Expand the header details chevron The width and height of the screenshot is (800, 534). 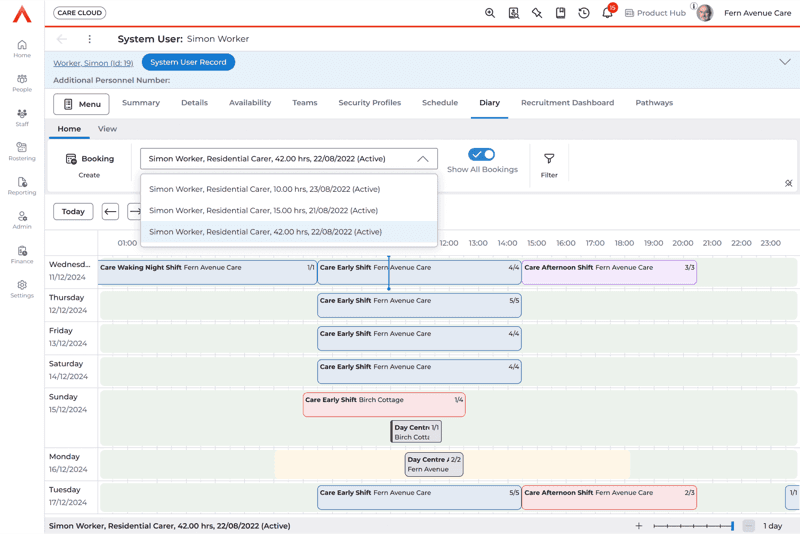tap(785, 62)
